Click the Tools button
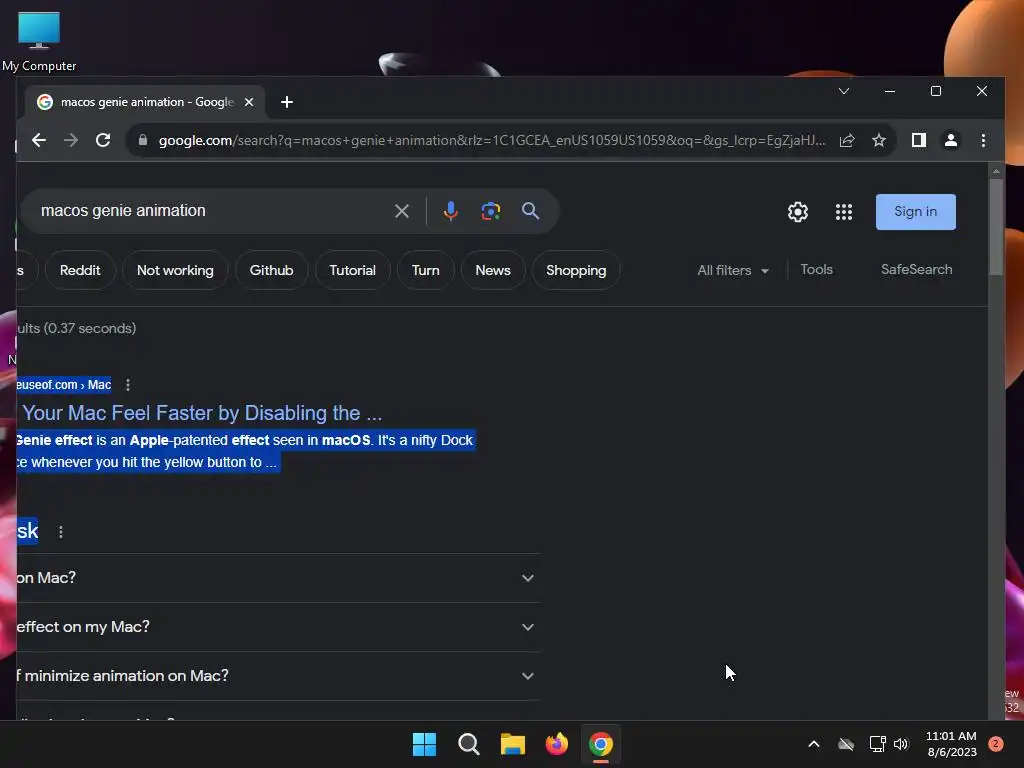This screenshot has width=1024, height=768. [816, 270]
